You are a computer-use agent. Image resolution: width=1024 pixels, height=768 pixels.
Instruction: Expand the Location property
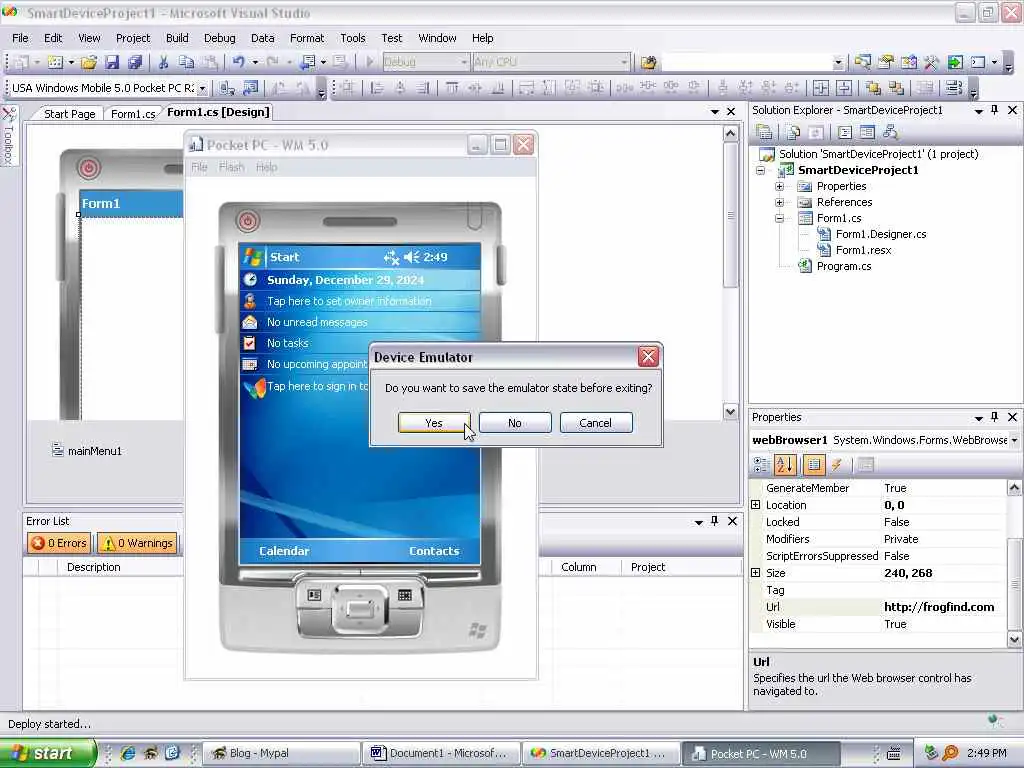coord(756,505)
